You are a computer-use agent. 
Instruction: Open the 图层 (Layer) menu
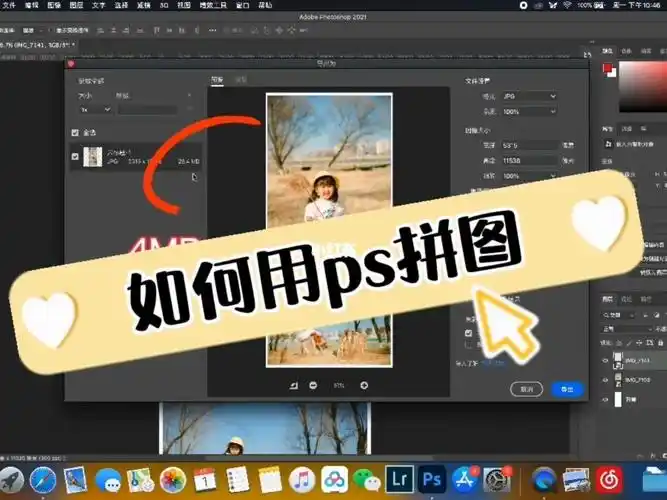pyautogui.click(x=76, y=6)
